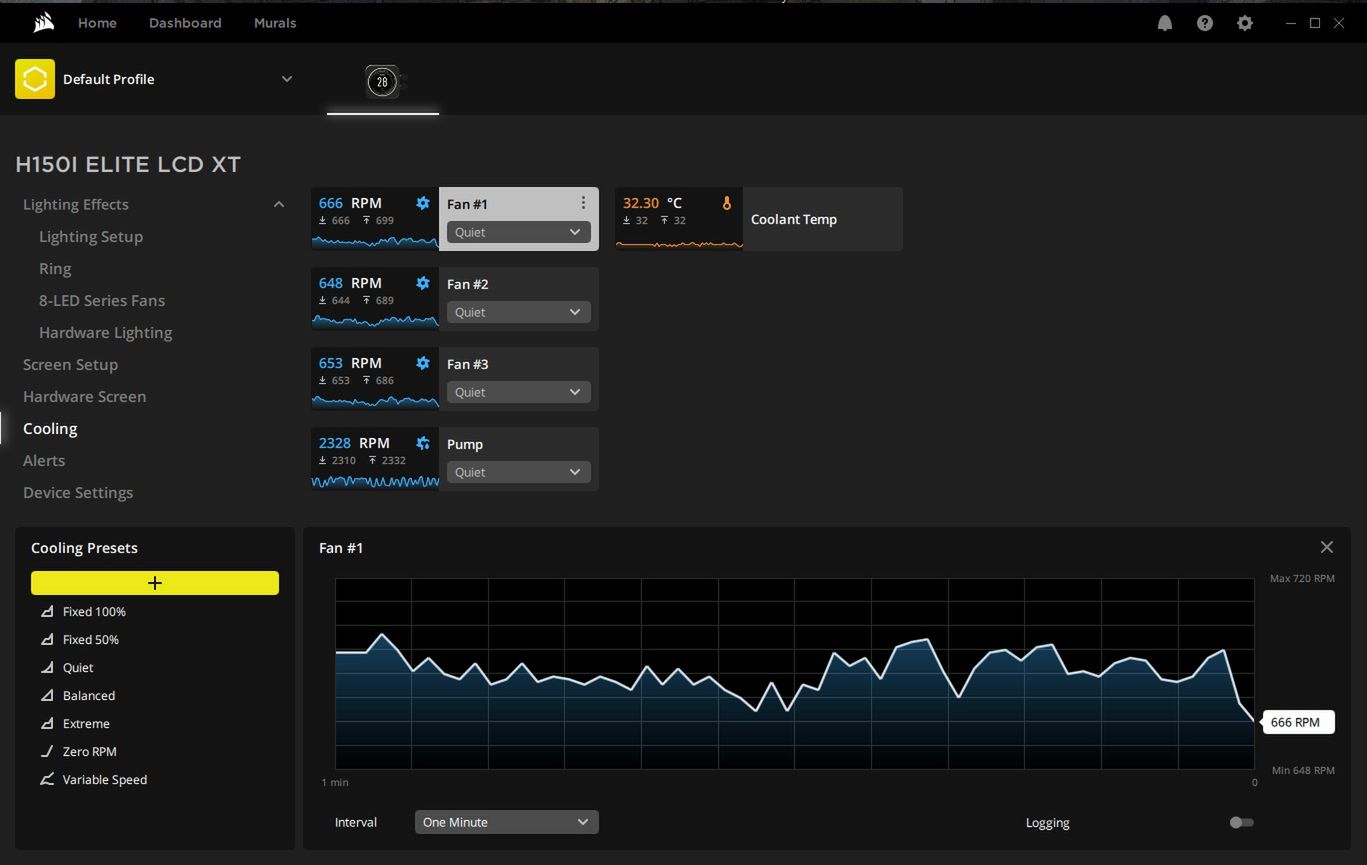Viewport: 1367px width, 865px height.
Task: Open Lighting Effects in the sidebar
Action: click(x=76, y=204)
